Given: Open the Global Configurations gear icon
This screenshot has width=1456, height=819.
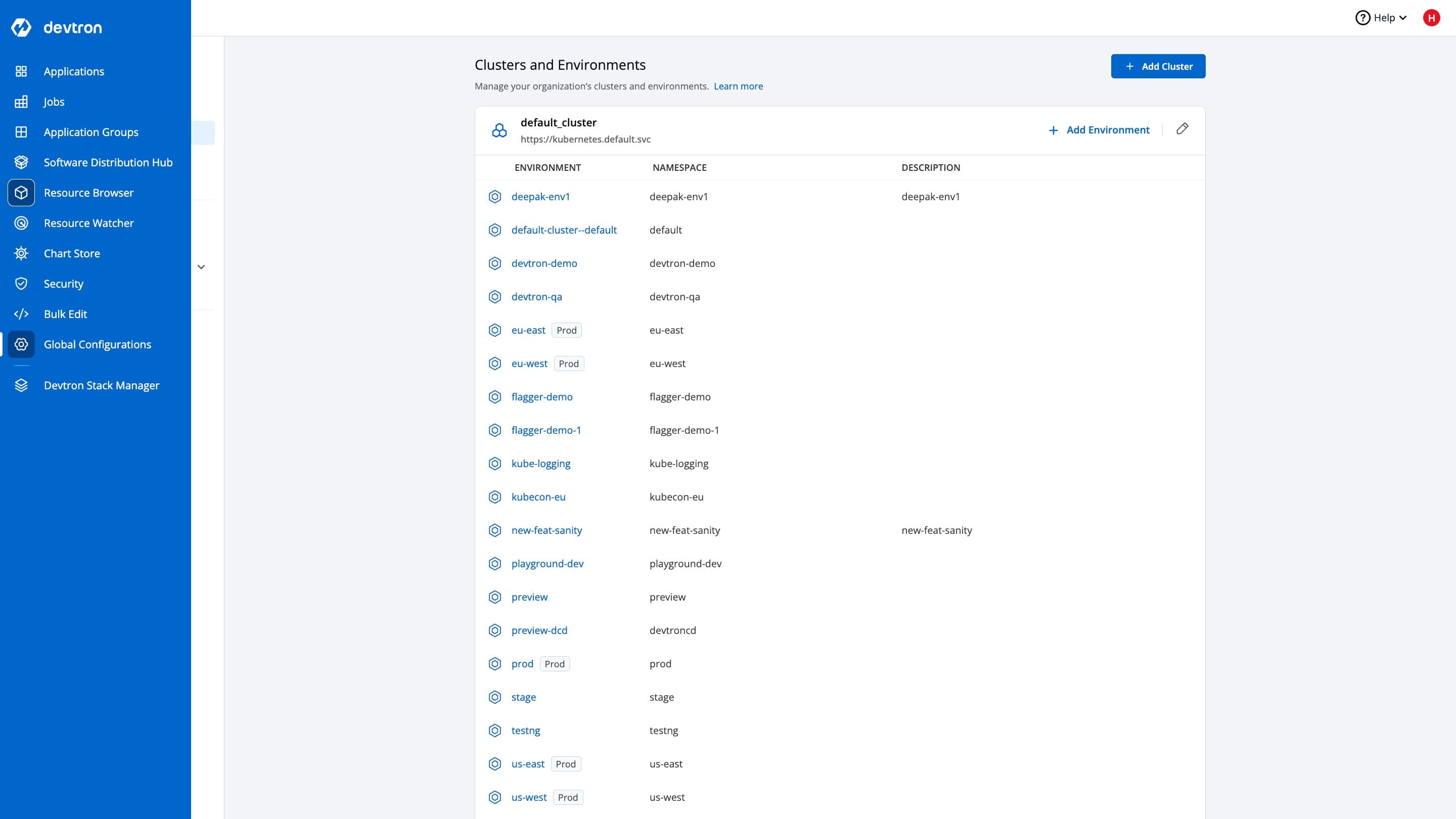Looking at the screenshot, I should click(x=21, y=344).
